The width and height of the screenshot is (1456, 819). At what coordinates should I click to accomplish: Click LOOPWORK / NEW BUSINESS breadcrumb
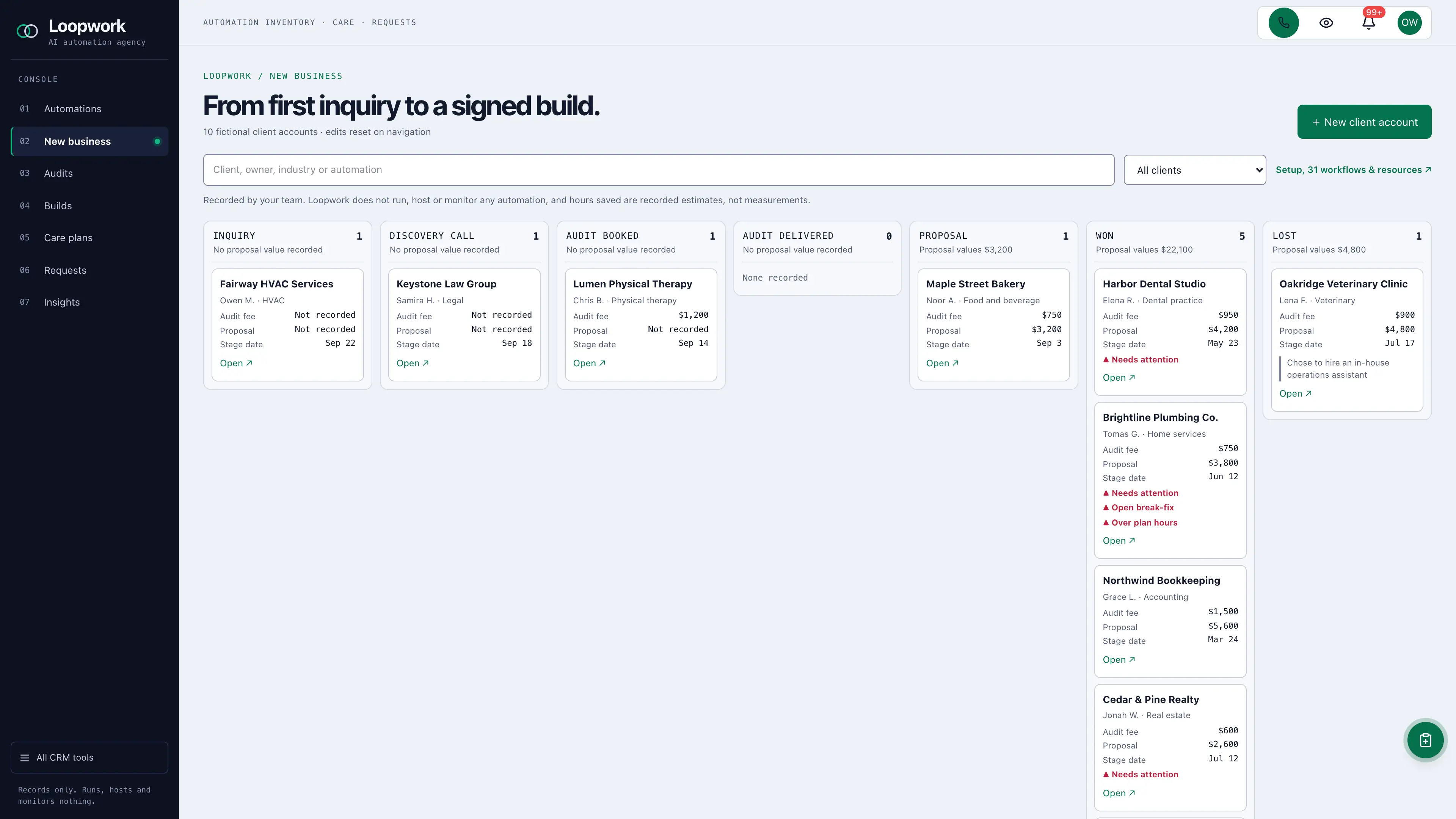point(273,76)
